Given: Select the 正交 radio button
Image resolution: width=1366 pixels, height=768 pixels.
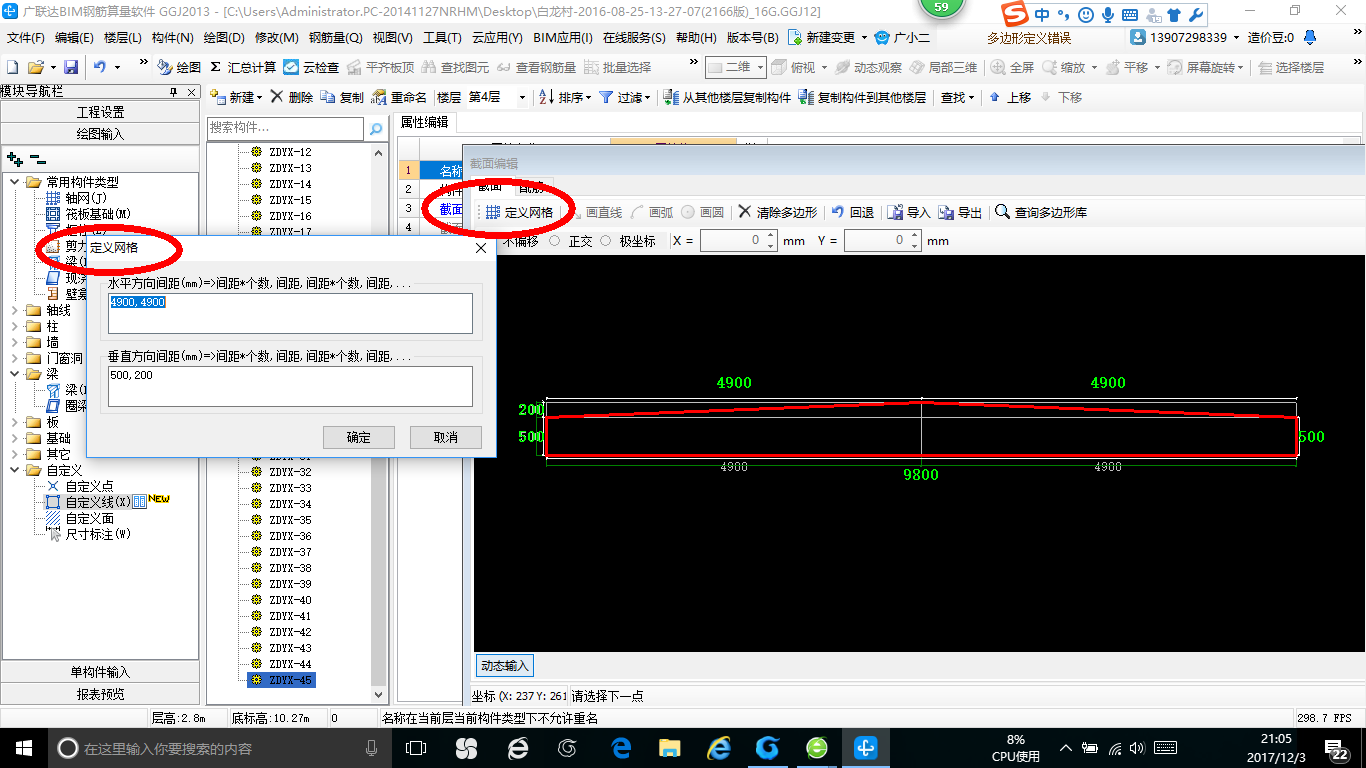Looking at the screenshot, I should [x=555, y=241].
